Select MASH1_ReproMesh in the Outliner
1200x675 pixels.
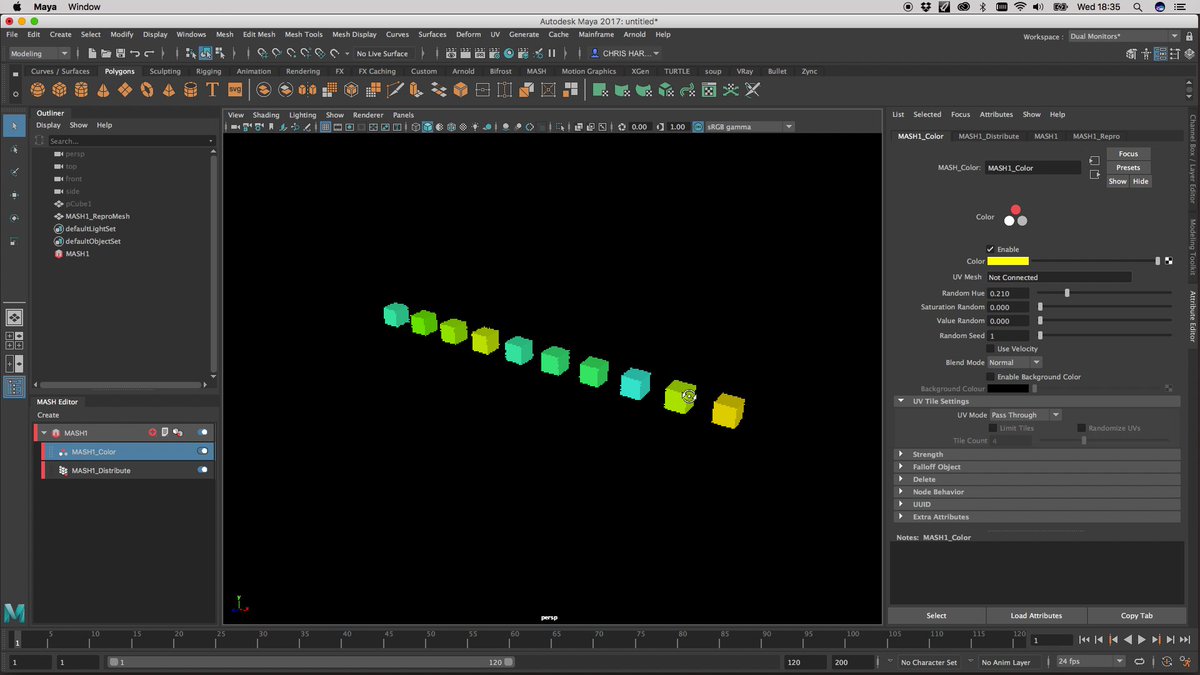(x=97, y=216)
